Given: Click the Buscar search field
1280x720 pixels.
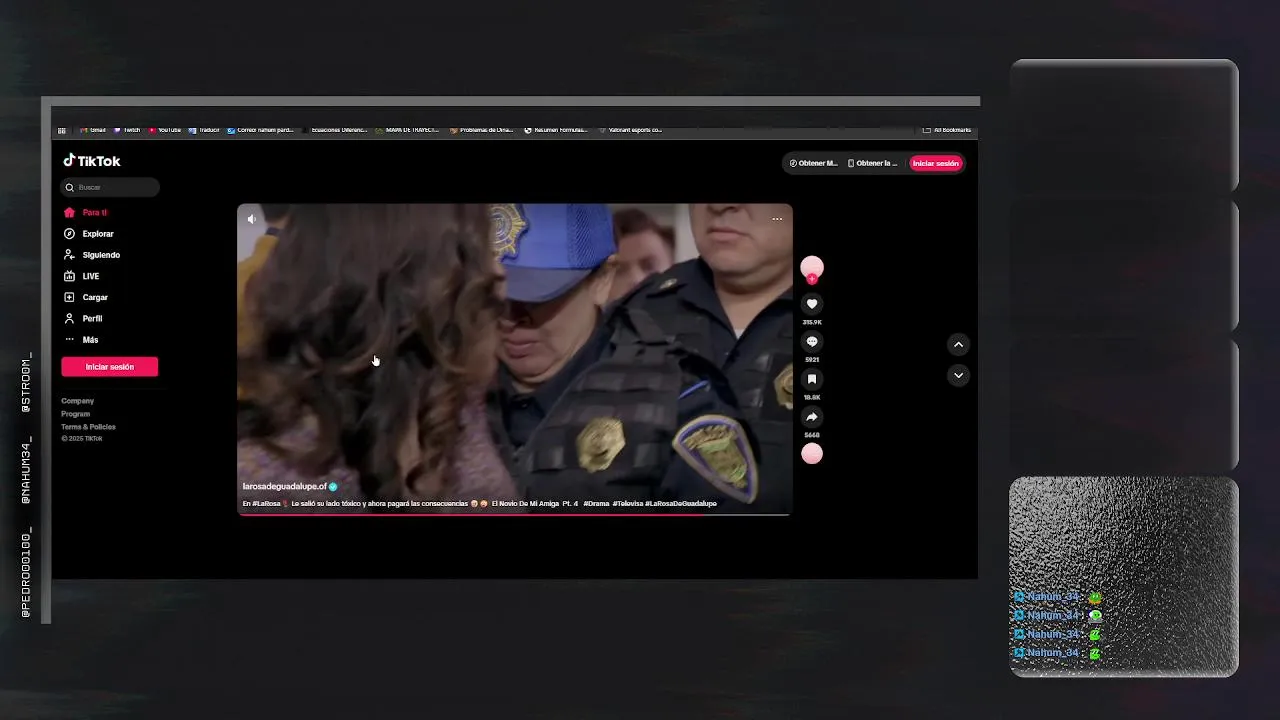Looking at the screenshot, I should click(110, 187).
